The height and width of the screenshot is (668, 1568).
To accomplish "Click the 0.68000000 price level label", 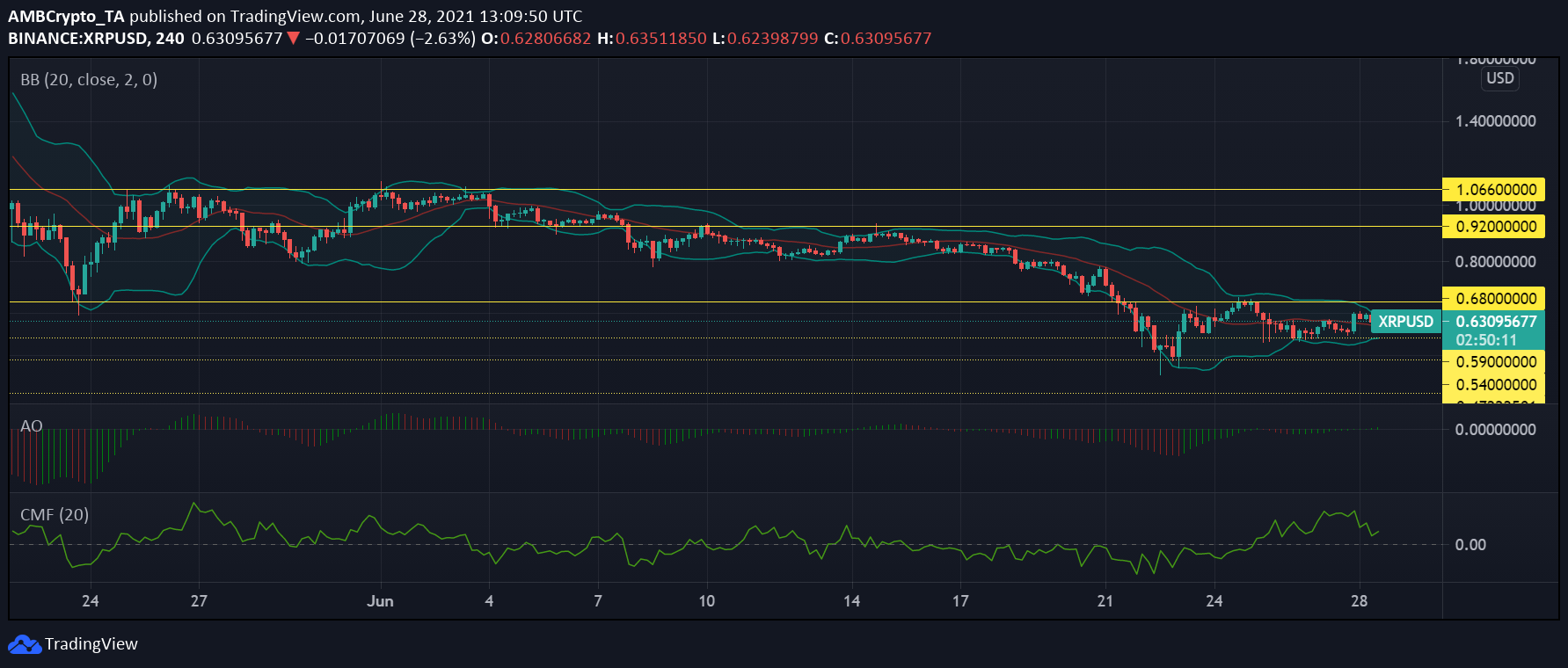I will (1493, 298).
